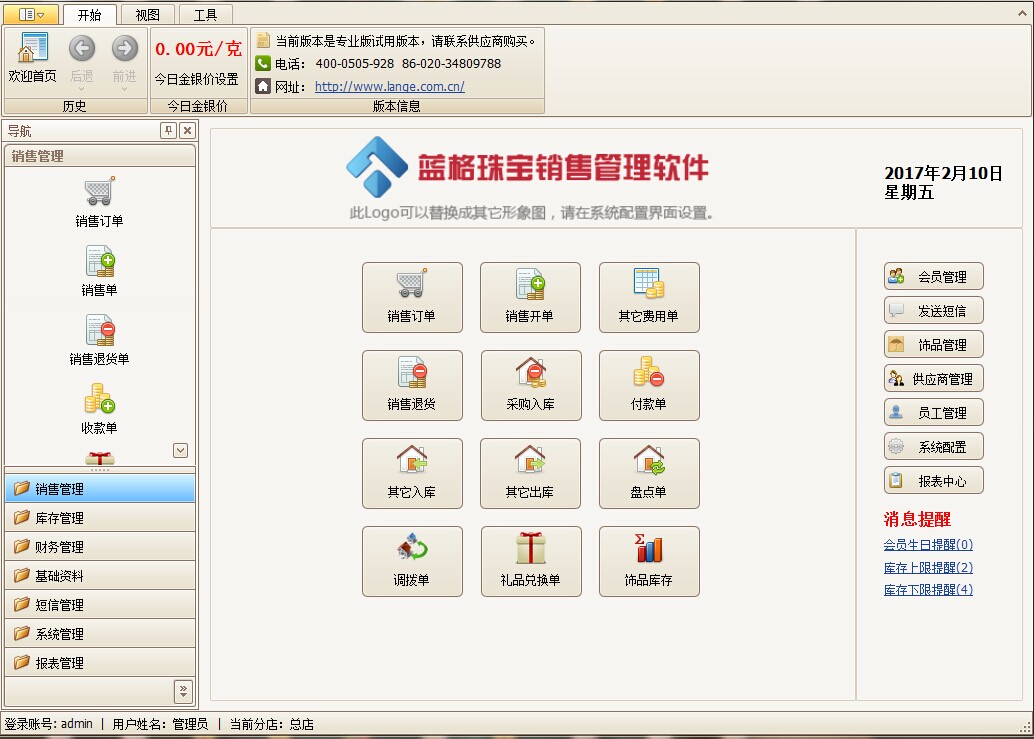Screen dimensions: 1034x739
Task: Launch the 盘点单 inventory check tile
Action: 648,473
